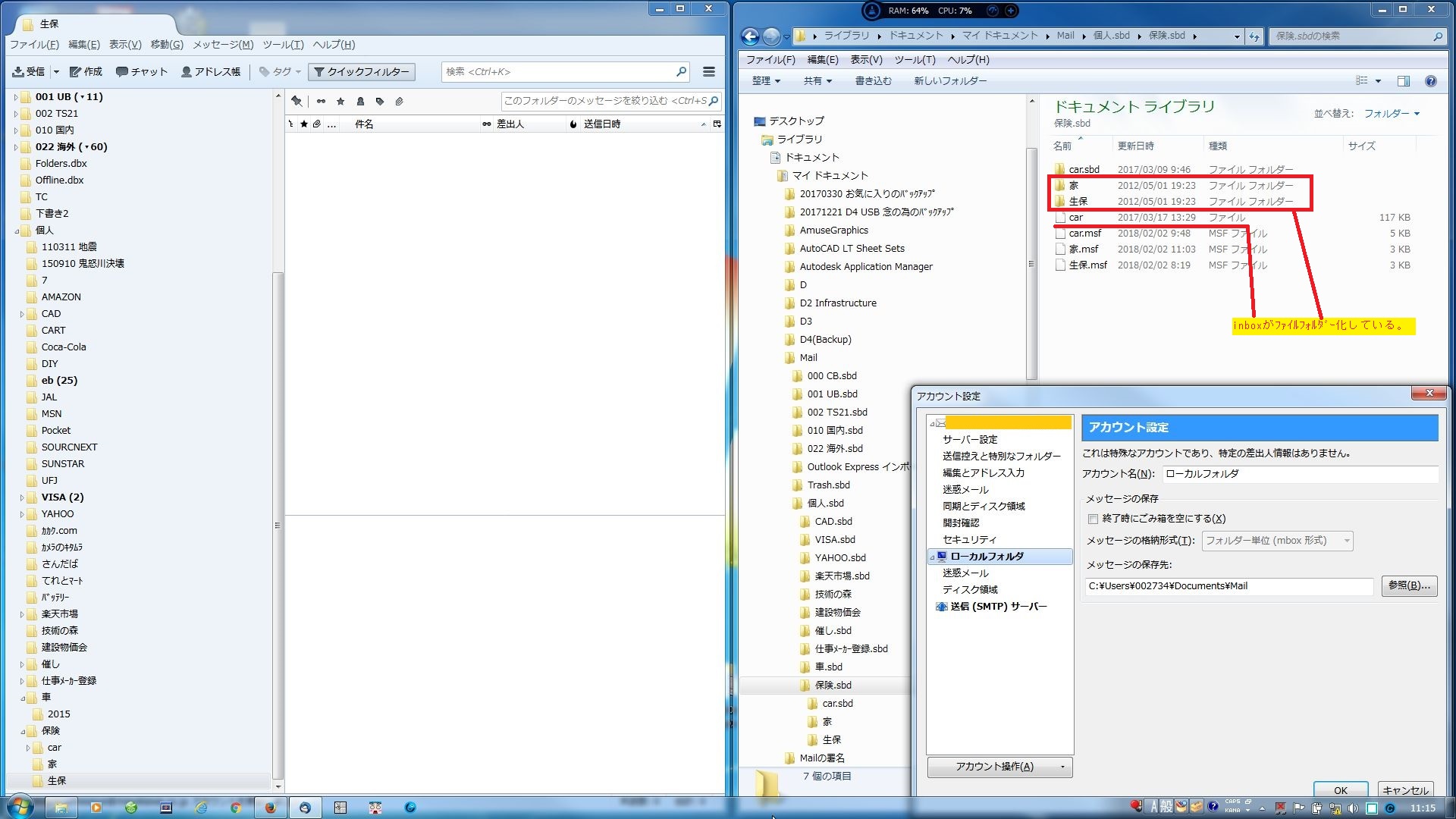This screenshot has width=1456, height=819.
Task: Open the アカウント操作 dropdown button
Action: tap(999, 767)
